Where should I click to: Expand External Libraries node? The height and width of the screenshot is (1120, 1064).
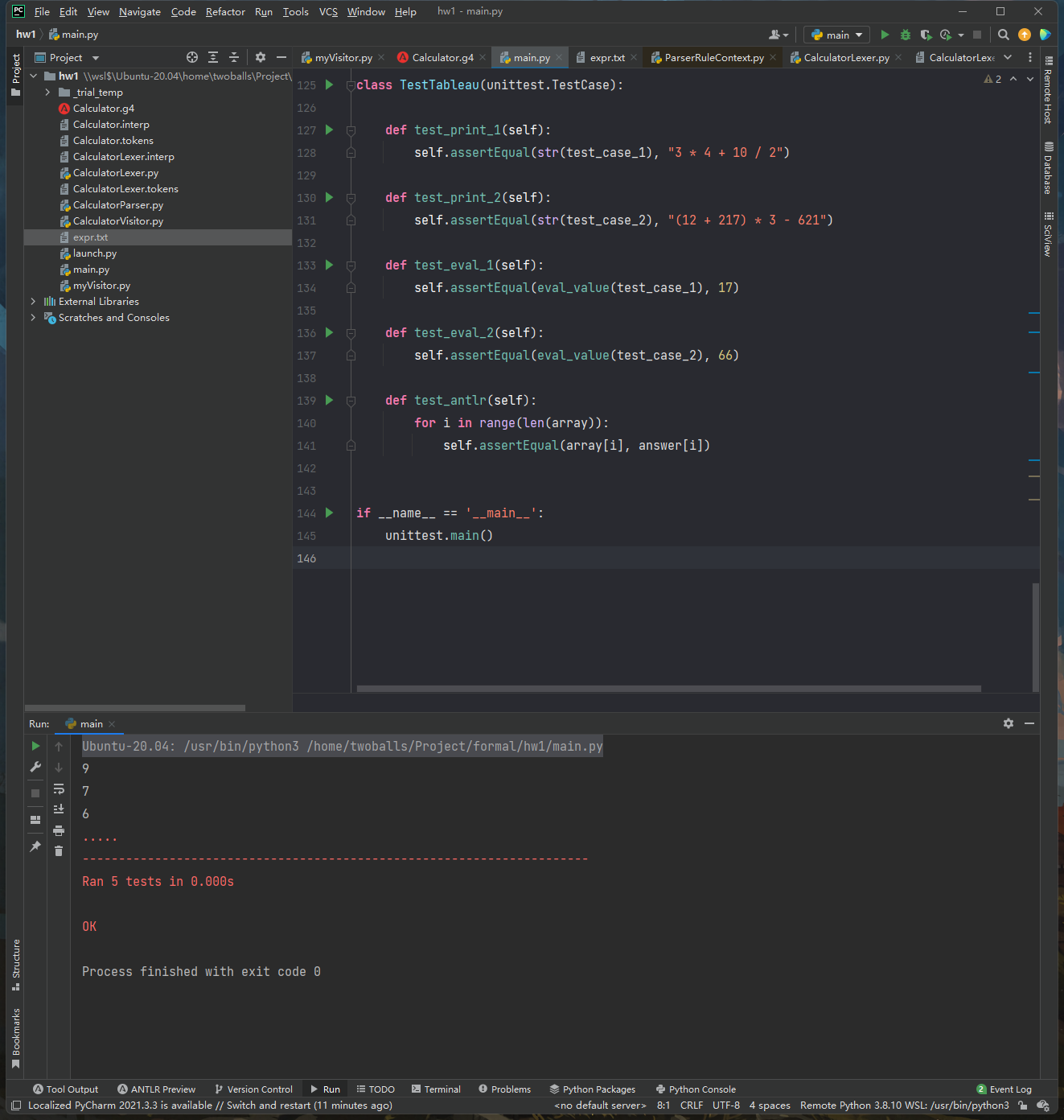(34, 302)
